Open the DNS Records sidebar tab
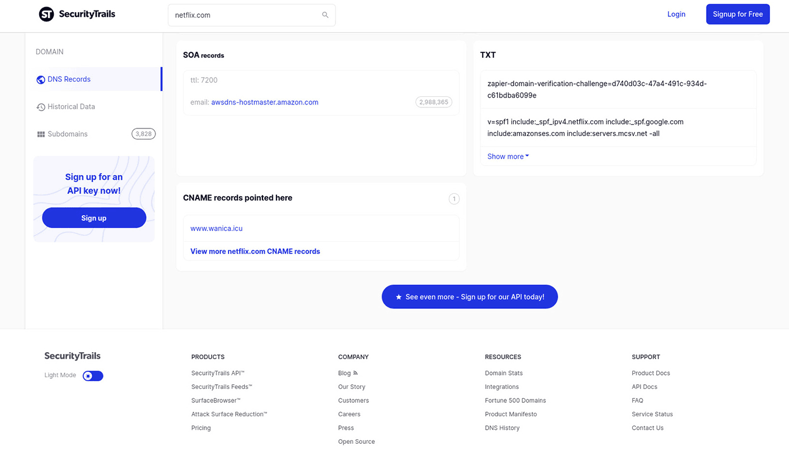This screenshot has width=789, height=452. (x=94, y=79)
